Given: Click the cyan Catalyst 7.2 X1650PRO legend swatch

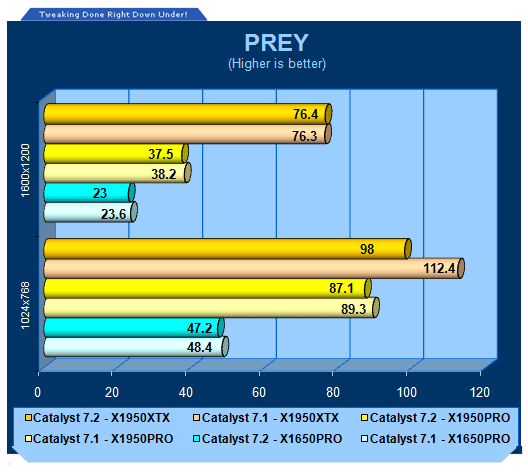Looking at the screenshot, I should (197, 439).
